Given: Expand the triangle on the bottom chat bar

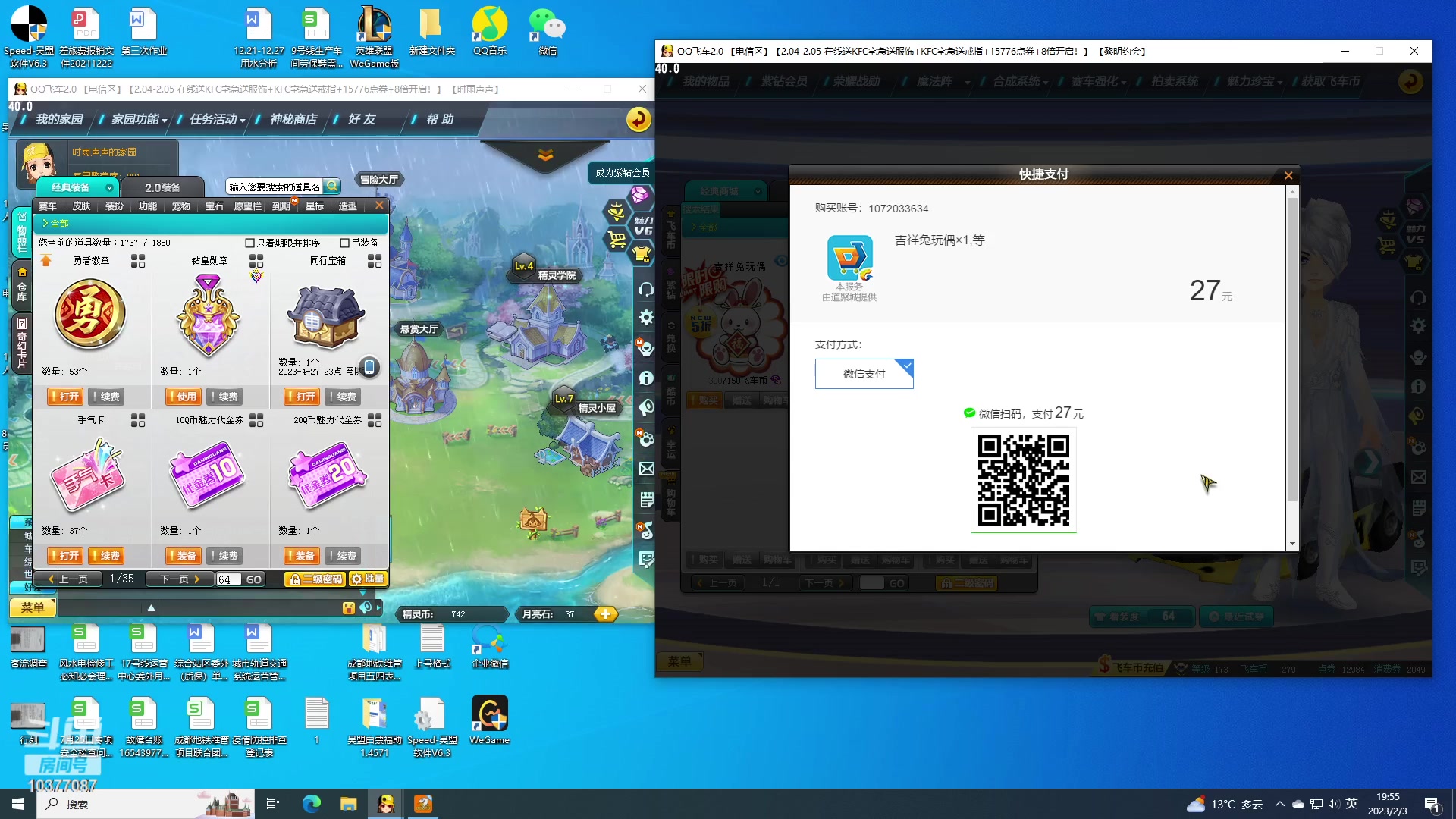Looking at the screenshot, I should (x=151, y=607).
